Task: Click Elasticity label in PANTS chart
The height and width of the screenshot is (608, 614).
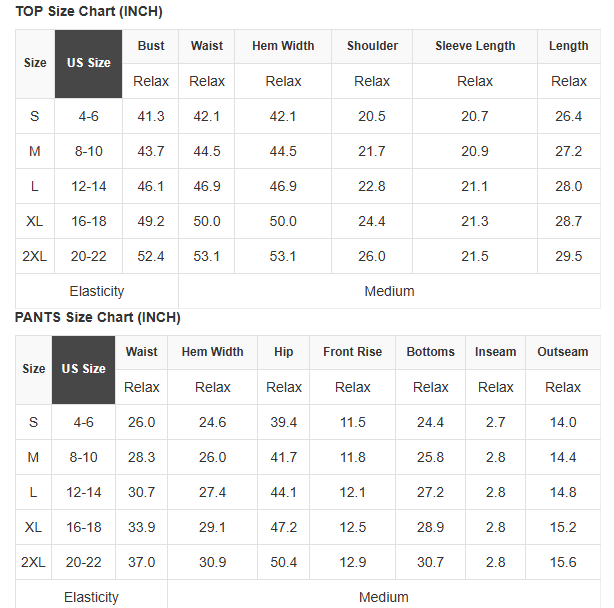Action: click(x=91, y=597)
